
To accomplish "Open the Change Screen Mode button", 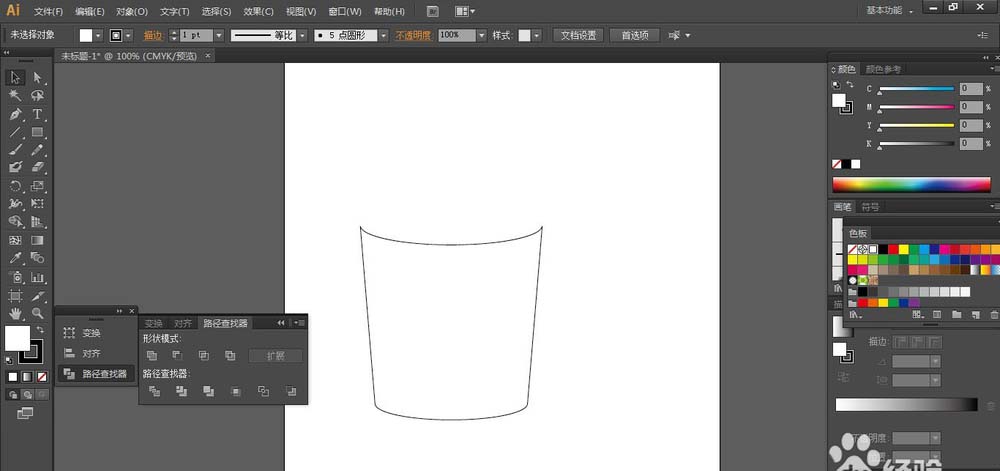I will point(26,414).
